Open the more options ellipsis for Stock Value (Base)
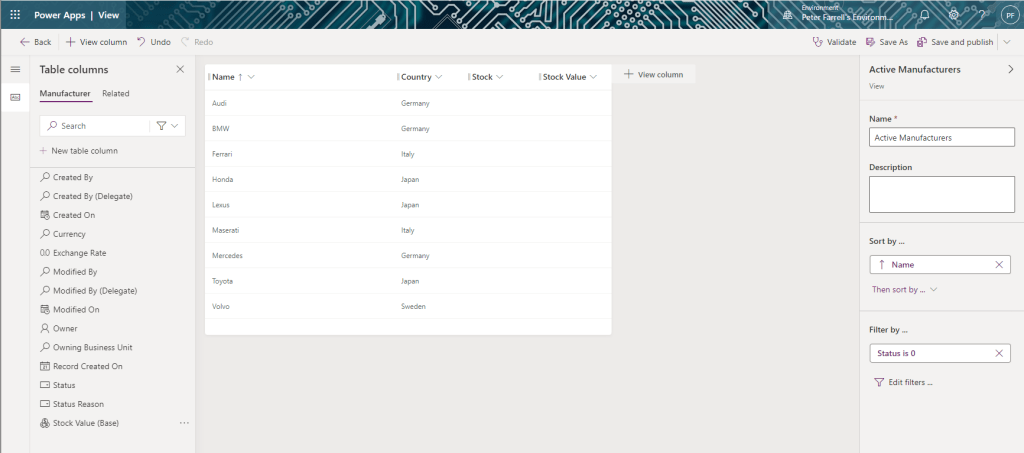 (x=184, y=423)
